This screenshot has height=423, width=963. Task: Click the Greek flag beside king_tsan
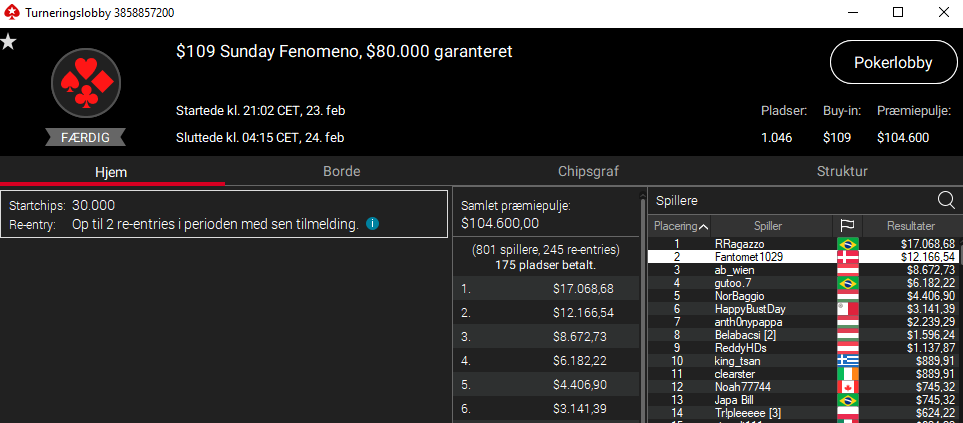pyautogui.click(x=848, y=360)
